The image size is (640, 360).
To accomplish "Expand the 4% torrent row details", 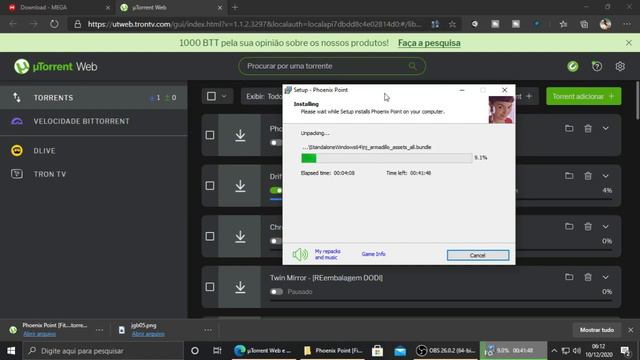I will click(x=605, y=176).
